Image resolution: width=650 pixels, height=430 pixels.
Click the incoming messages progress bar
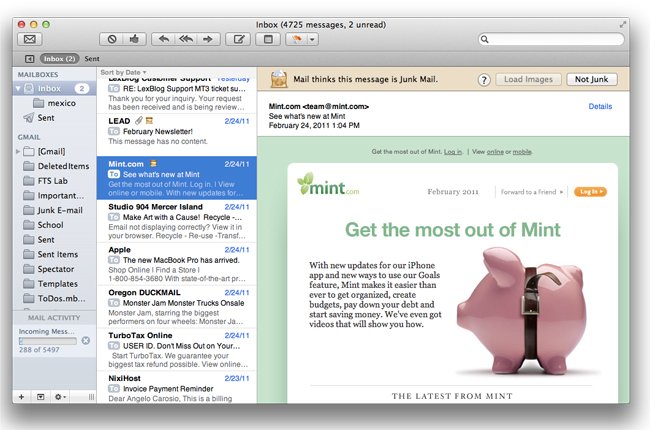coord(48,341)
